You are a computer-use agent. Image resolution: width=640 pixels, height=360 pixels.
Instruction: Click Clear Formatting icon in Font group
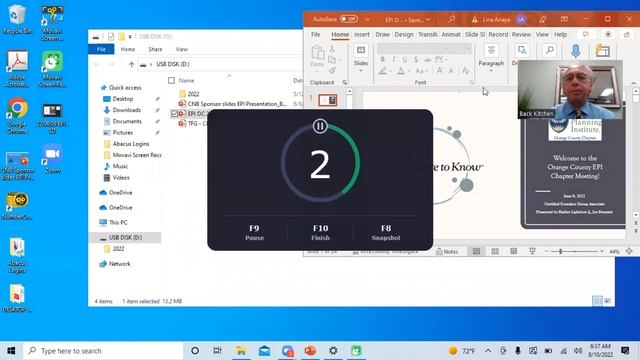pyautogui.click(x=466, y=71)
